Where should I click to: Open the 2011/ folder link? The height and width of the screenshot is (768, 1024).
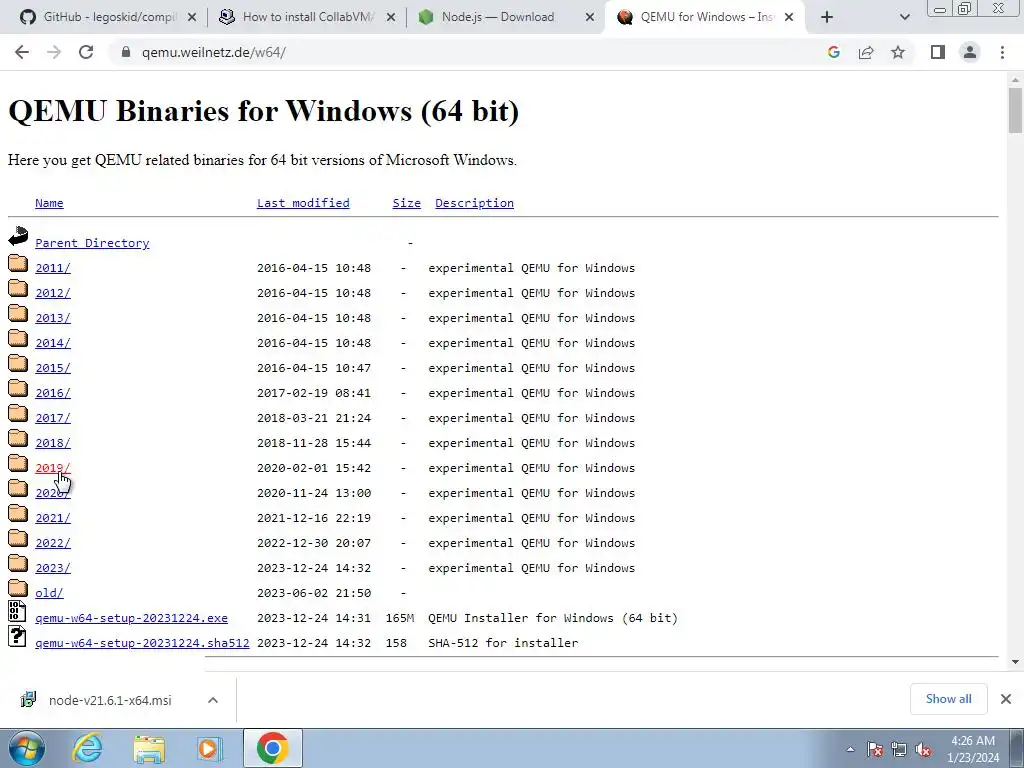click(x=53, y=268)
